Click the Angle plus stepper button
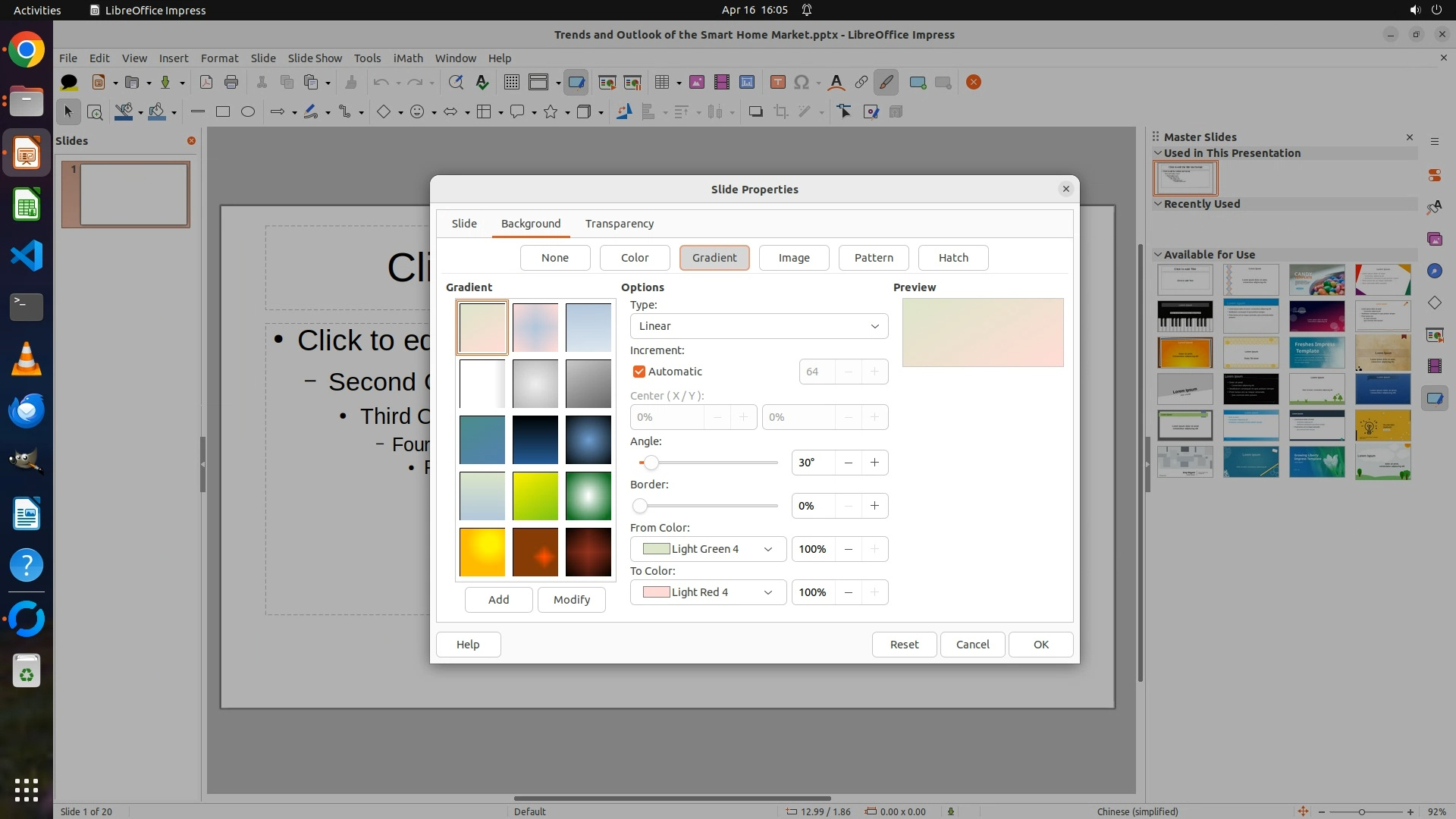This screenshot has width=1456, height=819. click(x=874, y=463)
